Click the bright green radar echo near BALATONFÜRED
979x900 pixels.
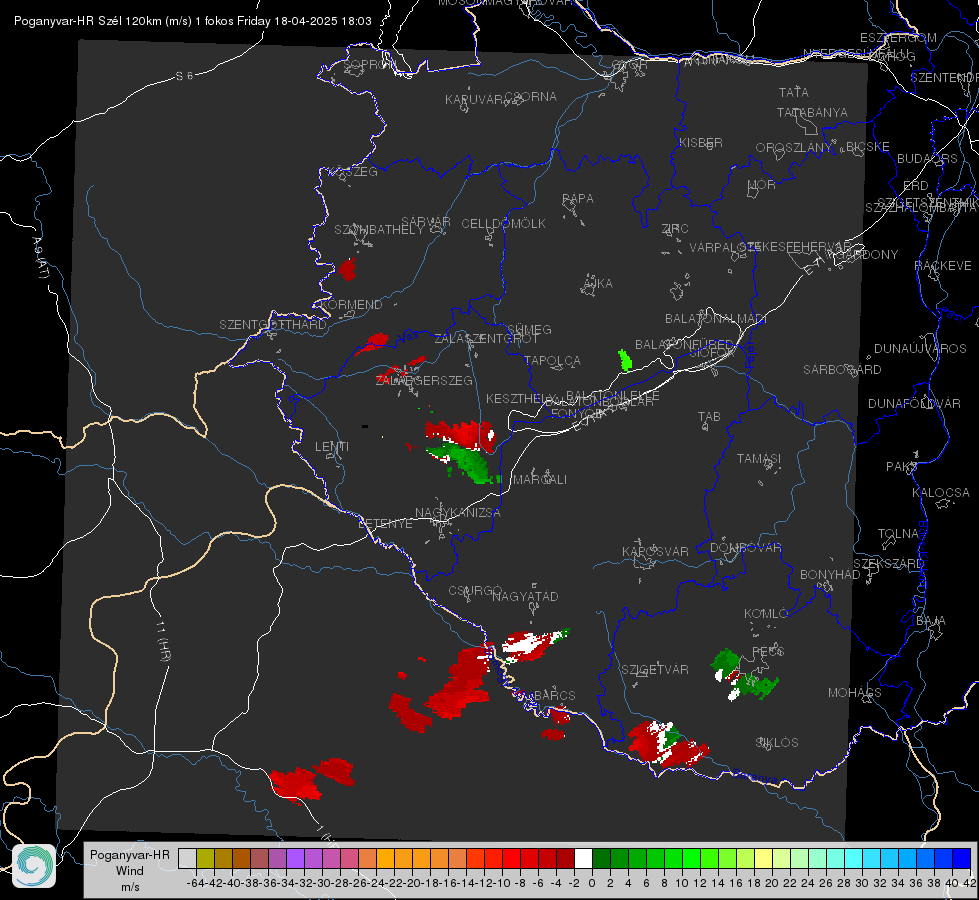624,360
